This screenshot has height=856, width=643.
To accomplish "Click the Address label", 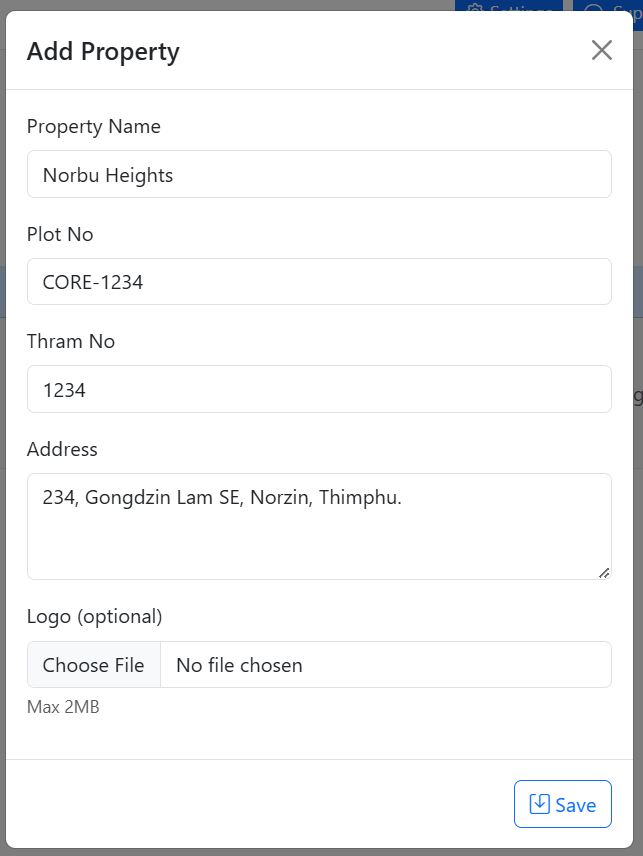I will [62, 449].
